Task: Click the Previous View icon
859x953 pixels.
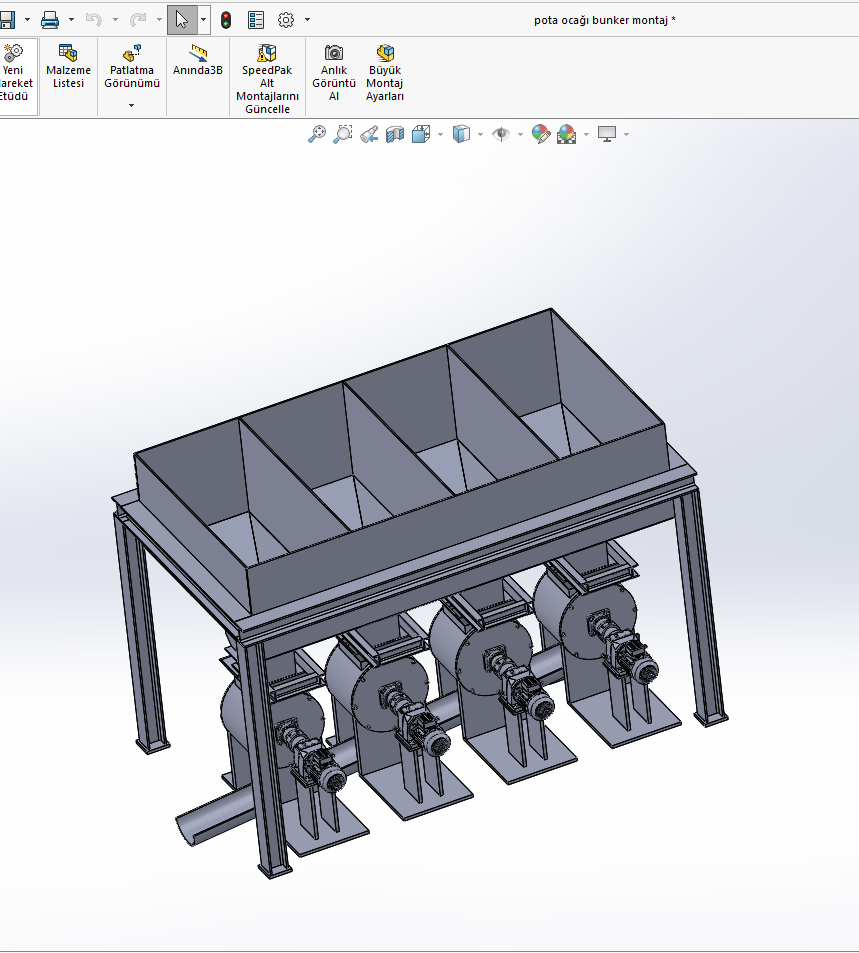Action: click(369, 134)
